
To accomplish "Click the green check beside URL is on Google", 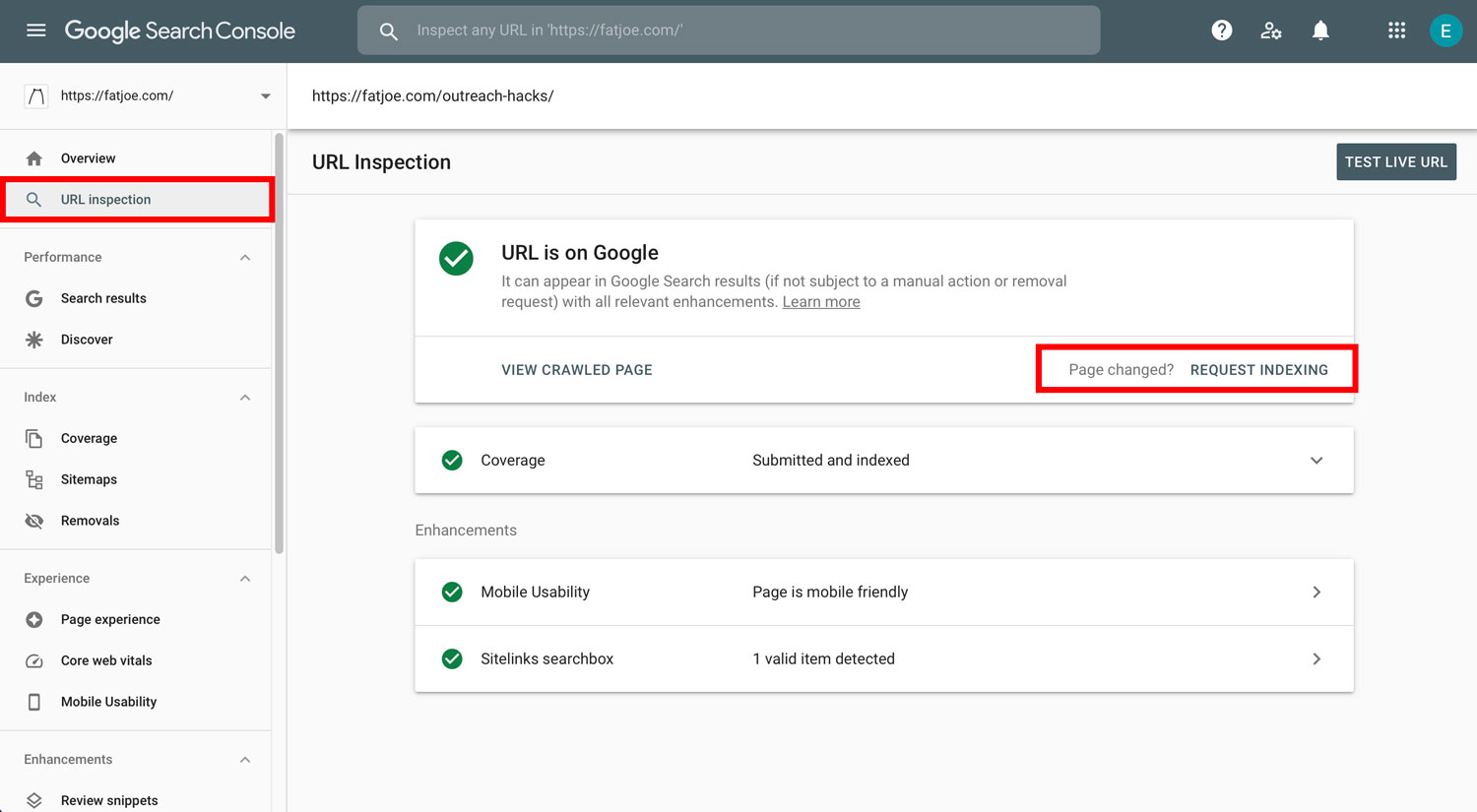I will [x=456, y=259].
